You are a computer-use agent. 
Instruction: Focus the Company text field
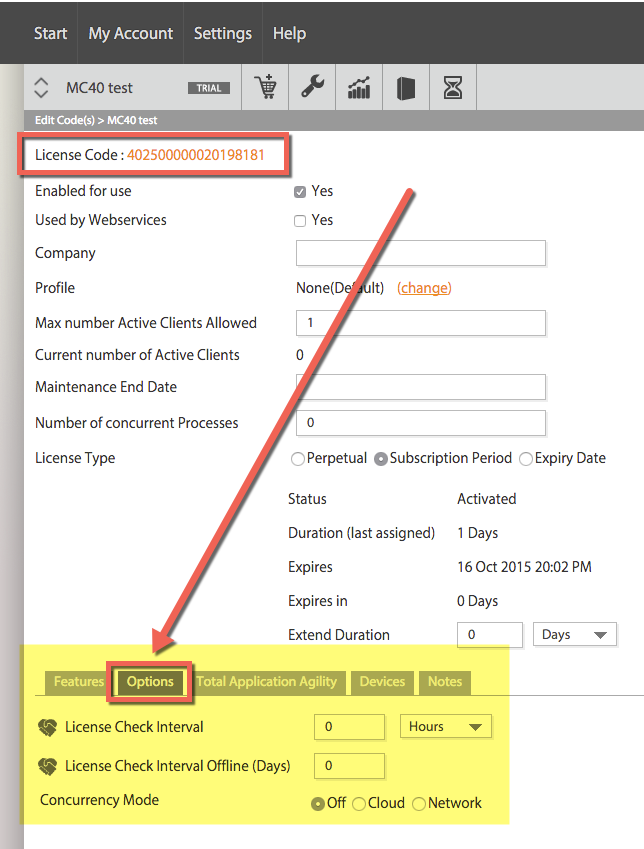[x=421, y=253]
